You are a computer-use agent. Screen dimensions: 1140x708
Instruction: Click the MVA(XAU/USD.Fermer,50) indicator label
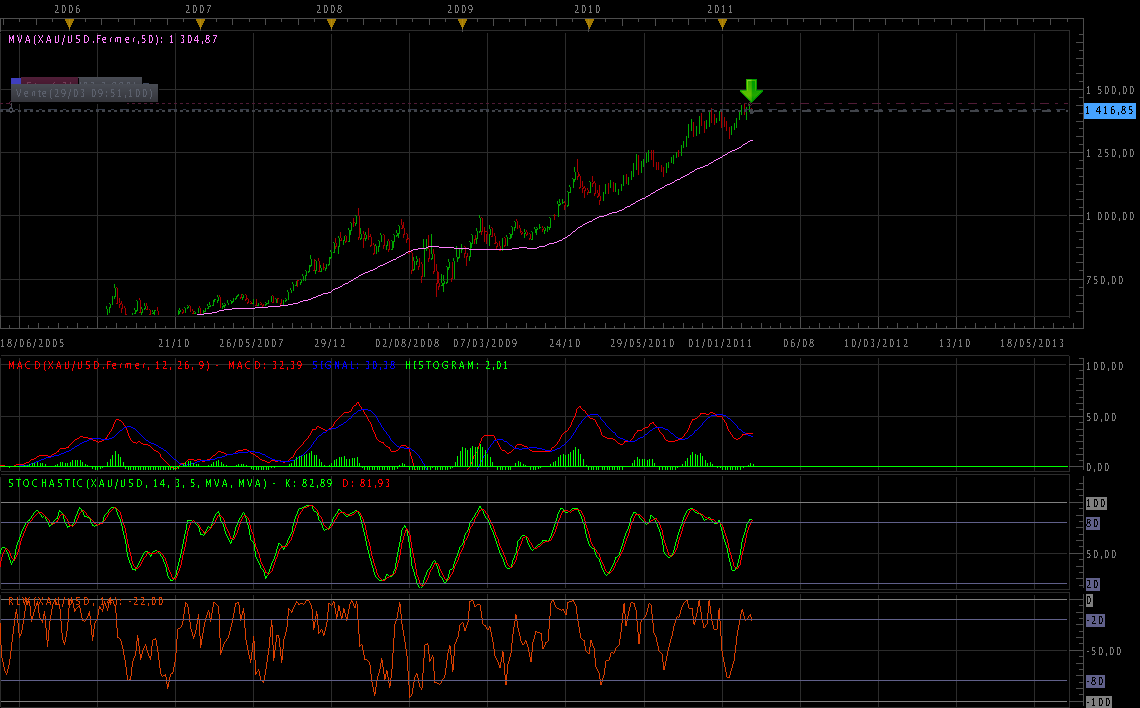point(112,39)
